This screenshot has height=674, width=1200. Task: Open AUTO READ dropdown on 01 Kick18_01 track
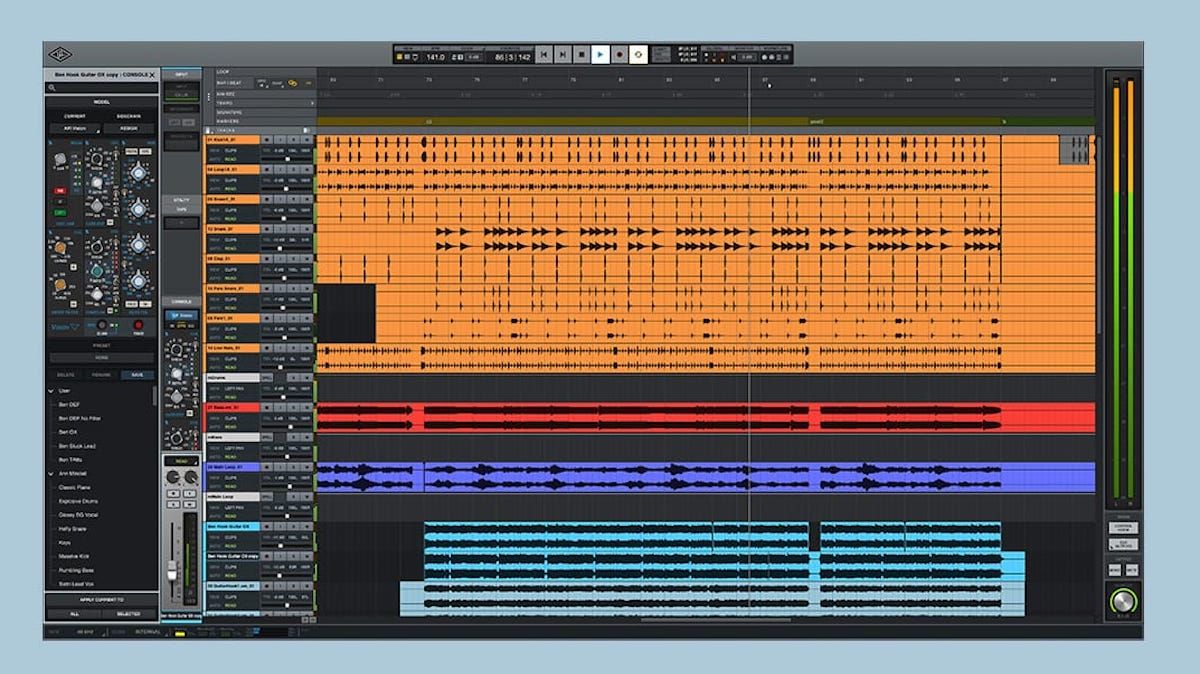click(x=230, y=159)
